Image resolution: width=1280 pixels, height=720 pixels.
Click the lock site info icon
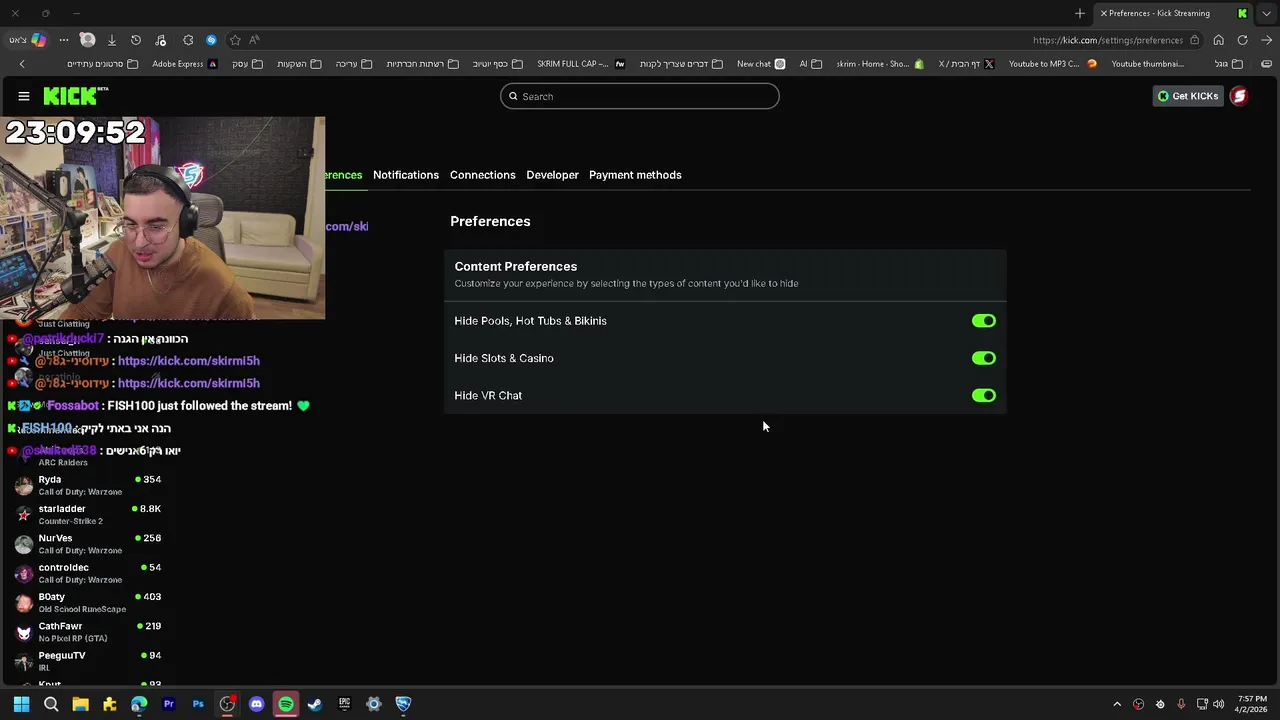click(x=1194, y=40)
